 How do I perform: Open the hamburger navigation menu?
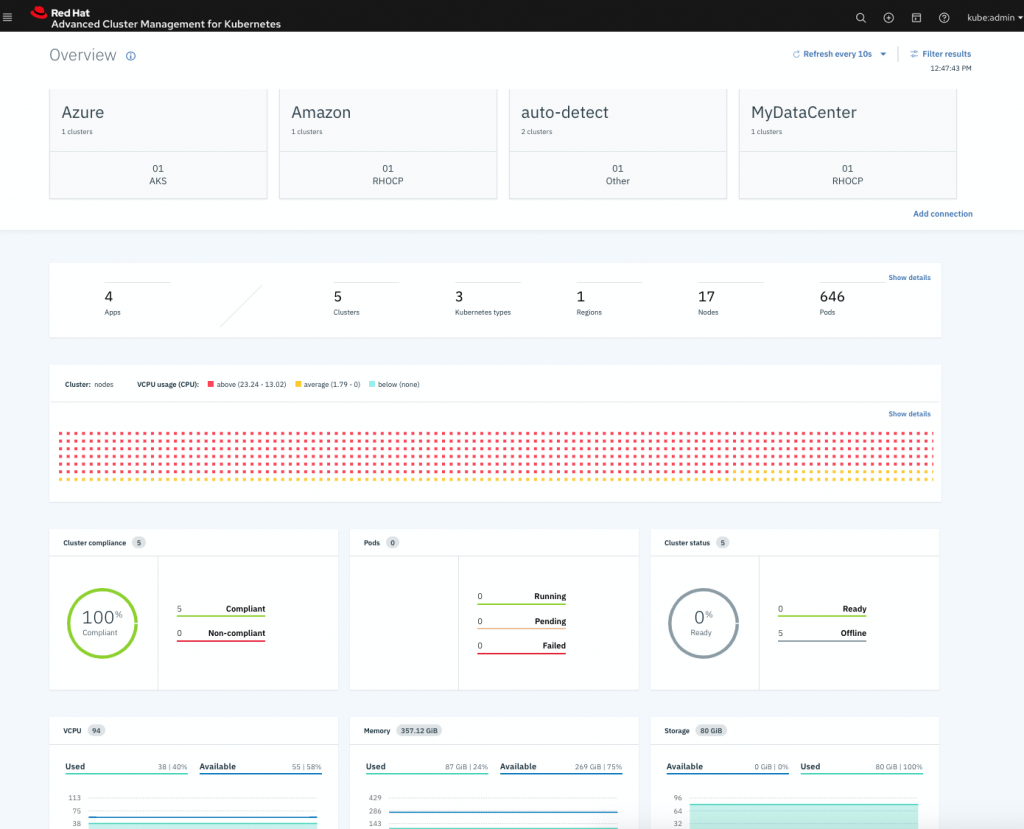tap(8, 18)
